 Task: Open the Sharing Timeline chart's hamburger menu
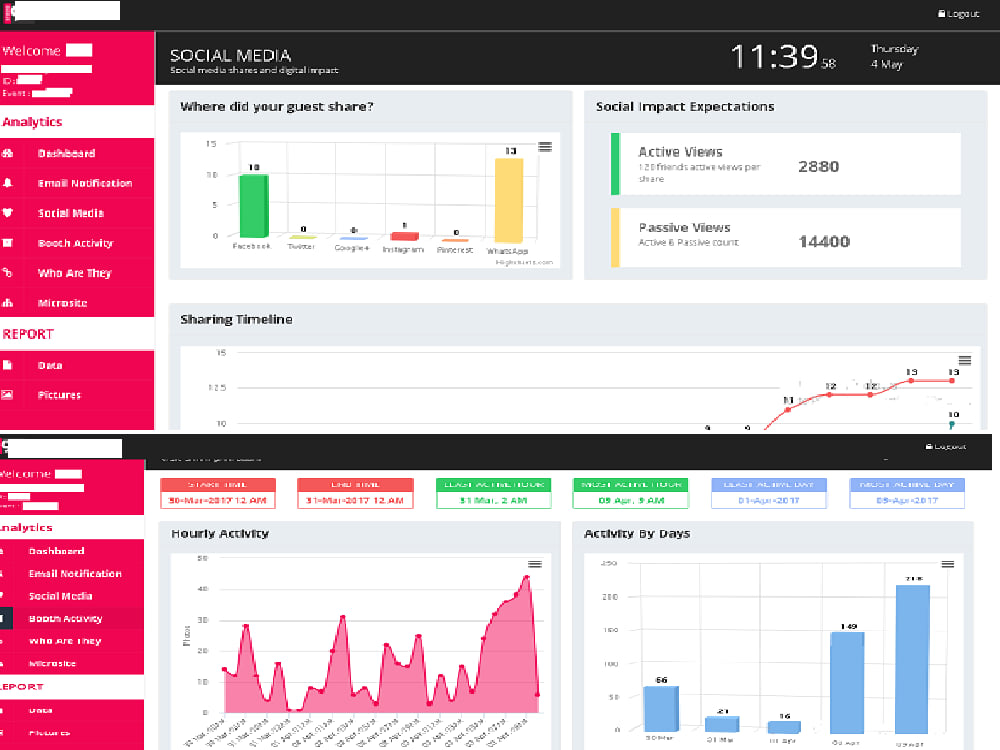point(965,360)
